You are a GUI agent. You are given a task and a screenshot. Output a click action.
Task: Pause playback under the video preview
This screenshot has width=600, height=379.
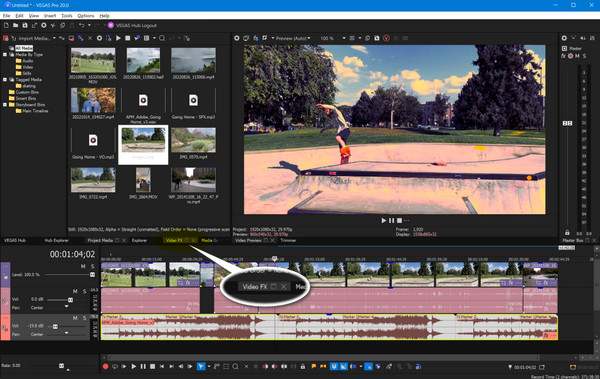coord(391,221)
